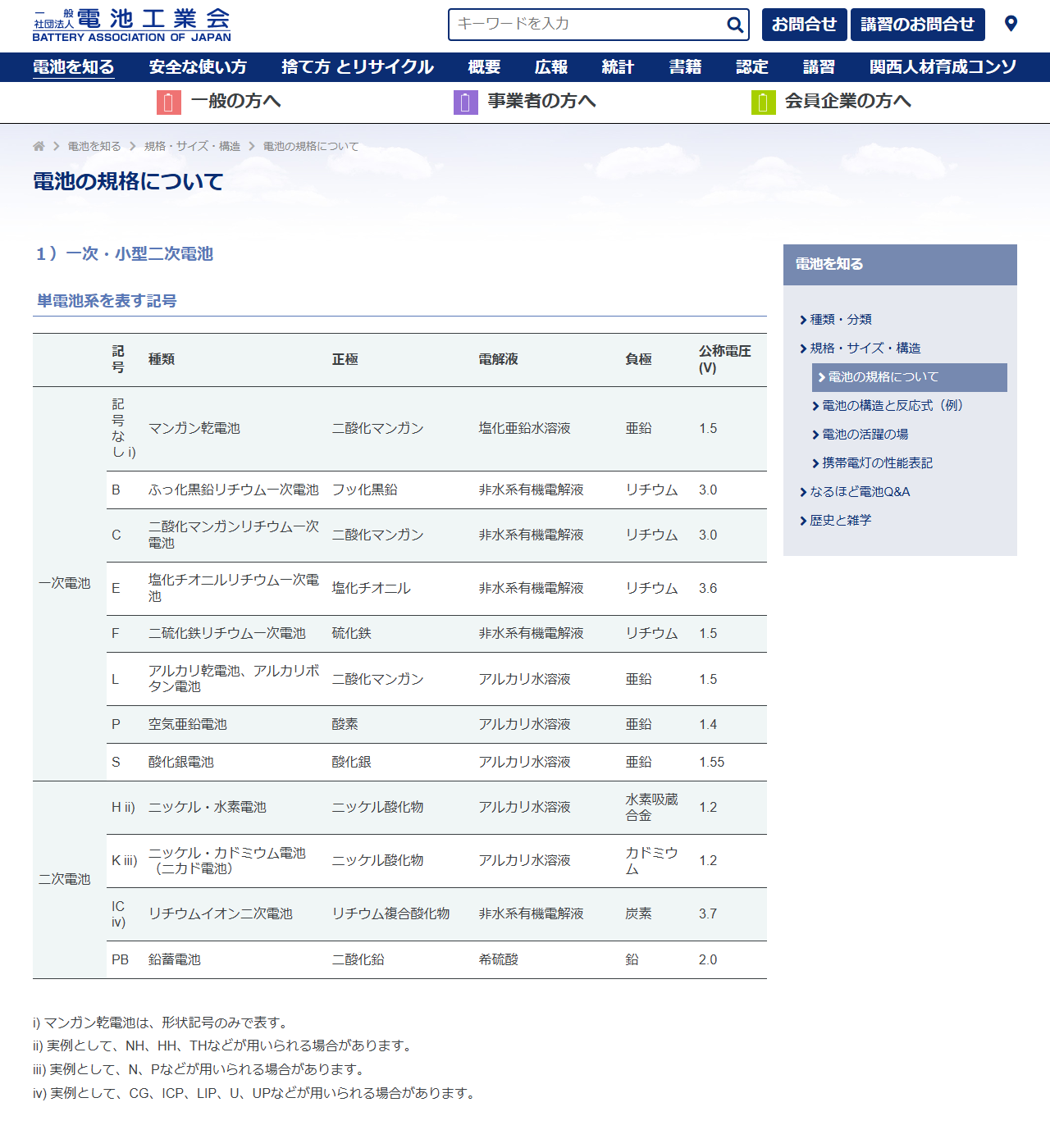Image resolution: width=1050 pixels, height=1148 pixels.
Task: Go to the 事業者の方へ page
Action: coord(542,102)
